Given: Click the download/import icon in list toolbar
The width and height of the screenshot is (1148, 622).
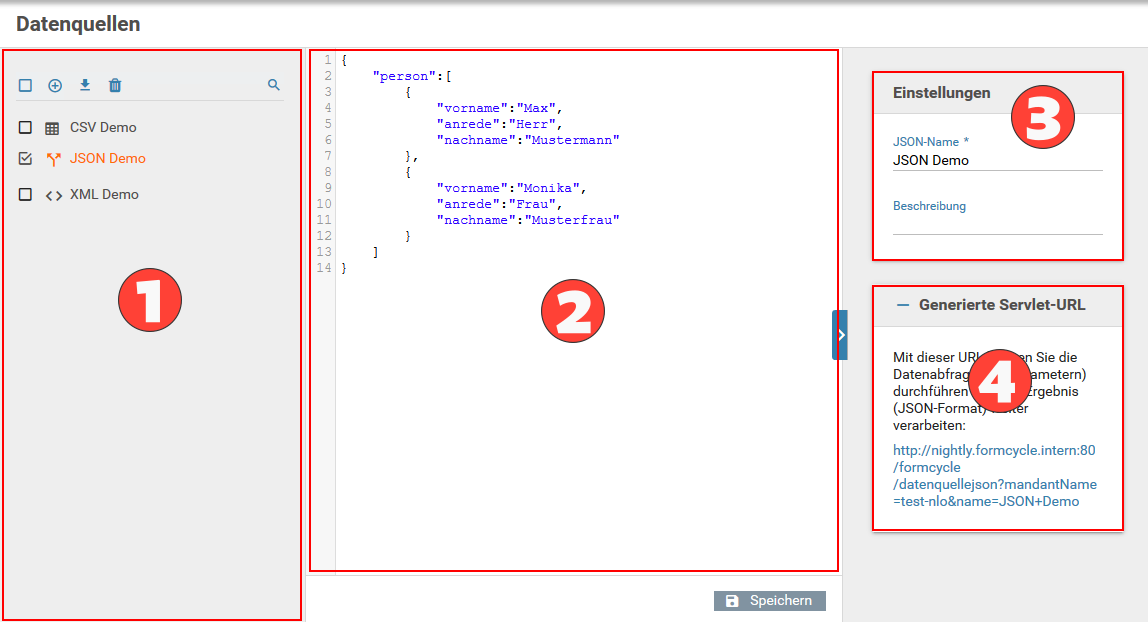Looking at the screenshot, I should point(85,86).
